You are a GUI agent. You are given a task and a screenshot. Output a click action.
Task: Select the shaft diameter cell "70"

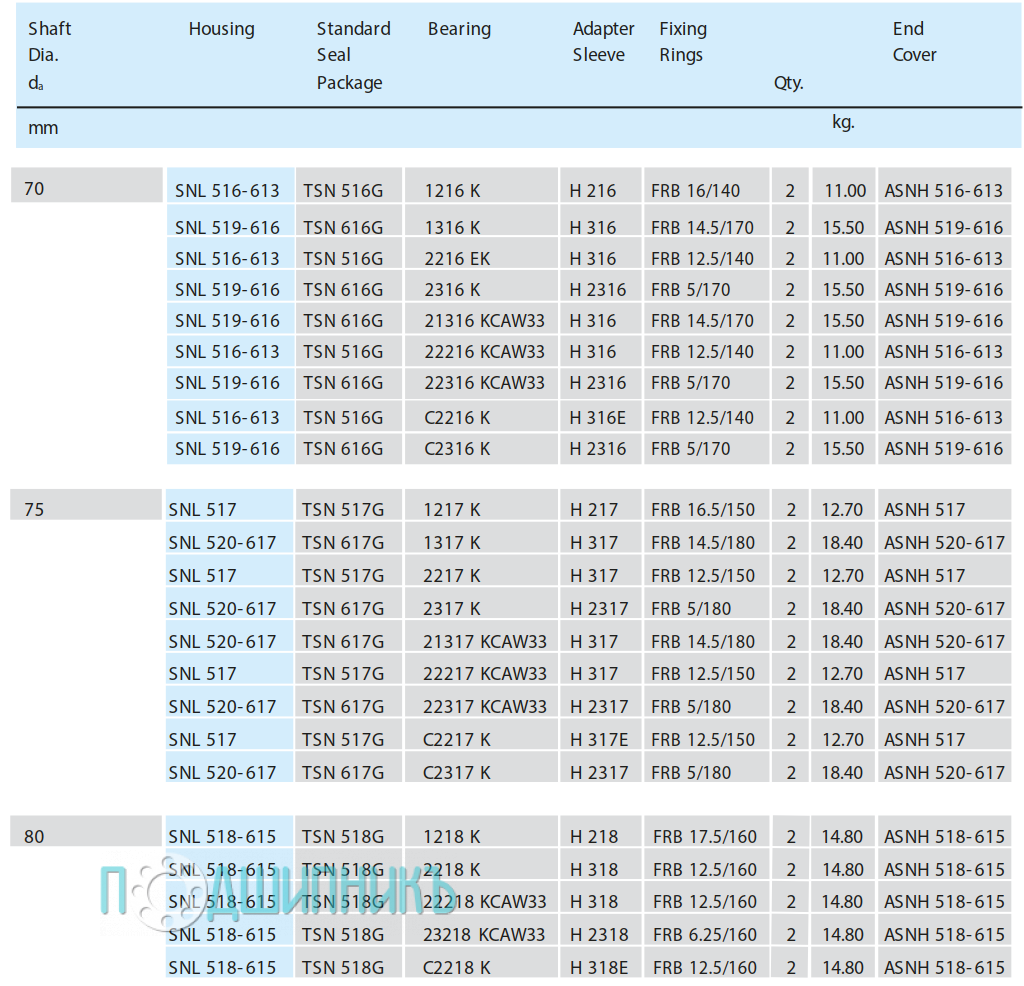click(87, 185)
